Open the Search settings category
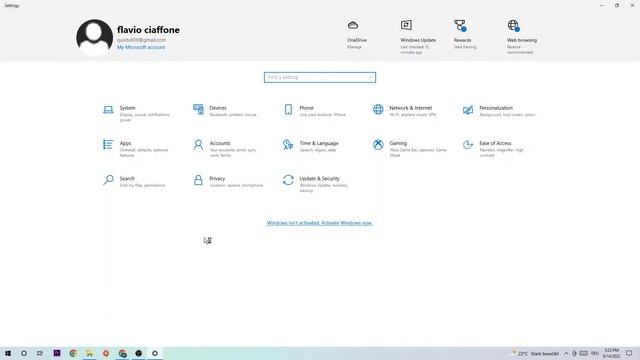 [134, 182]
